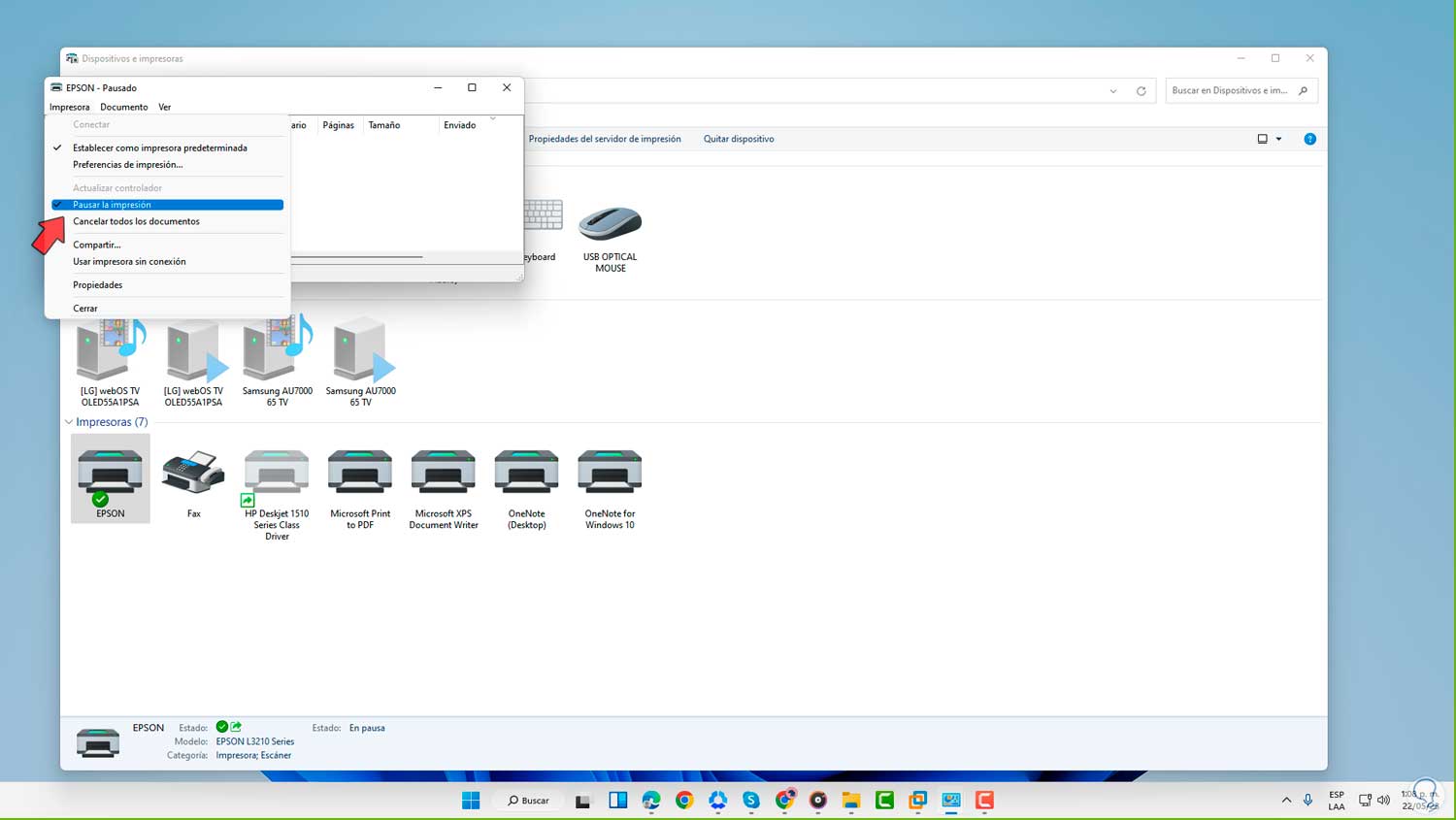Click EPSON L3210 Series model text

255,741
